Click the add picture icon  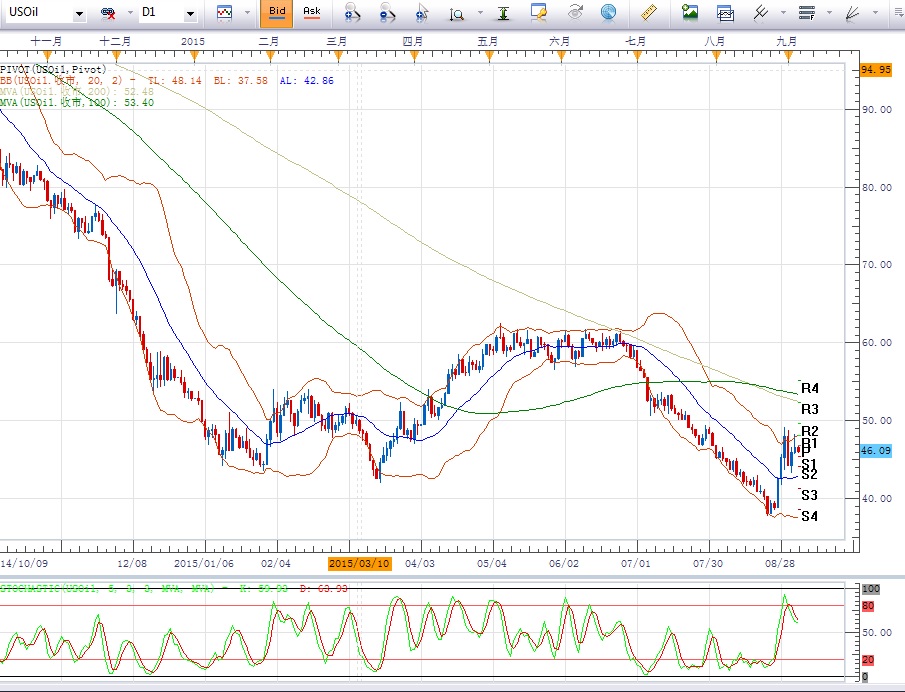[690, 12]
